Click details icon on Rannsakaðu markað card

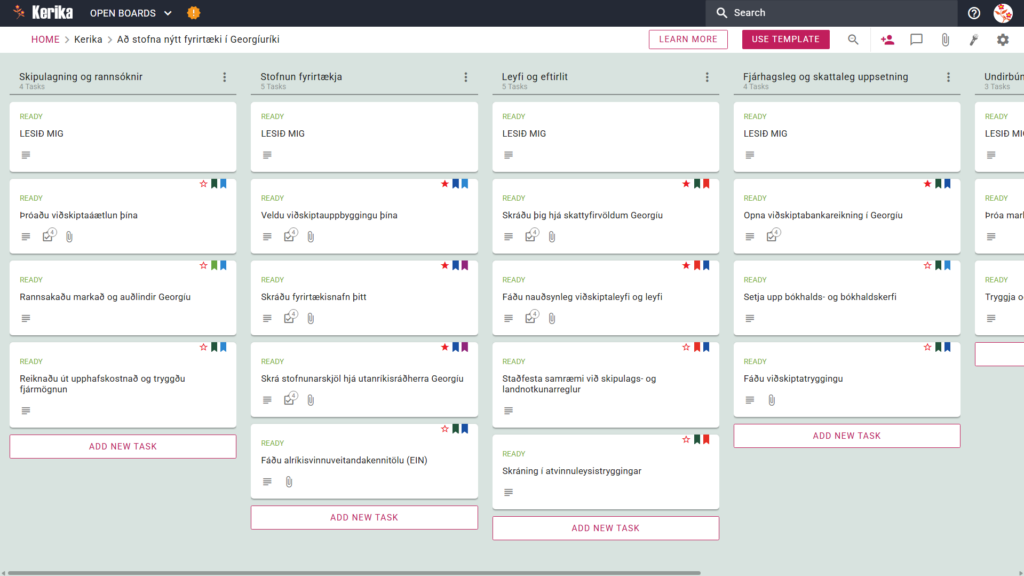pos(25,318)
